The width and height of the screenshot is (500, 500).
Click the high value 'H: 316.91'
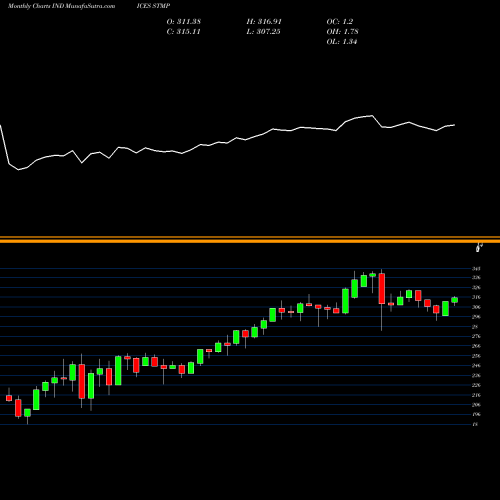(x=264, y=22)
